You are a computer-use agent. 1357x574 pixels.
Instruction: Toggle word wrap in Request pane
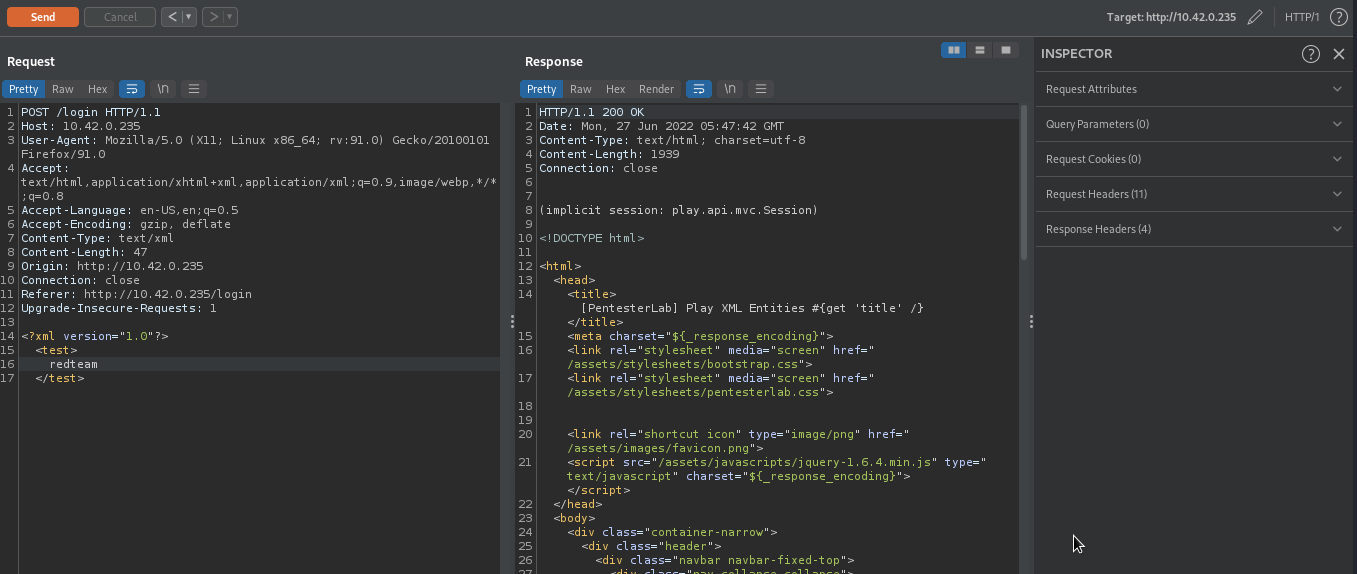click(x=132, y=89)
